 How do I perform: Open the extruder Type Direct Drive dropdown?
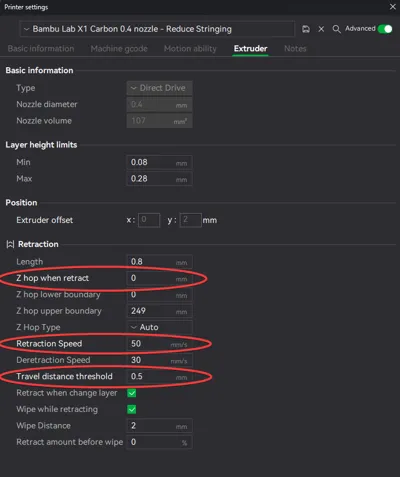[159, 88]
